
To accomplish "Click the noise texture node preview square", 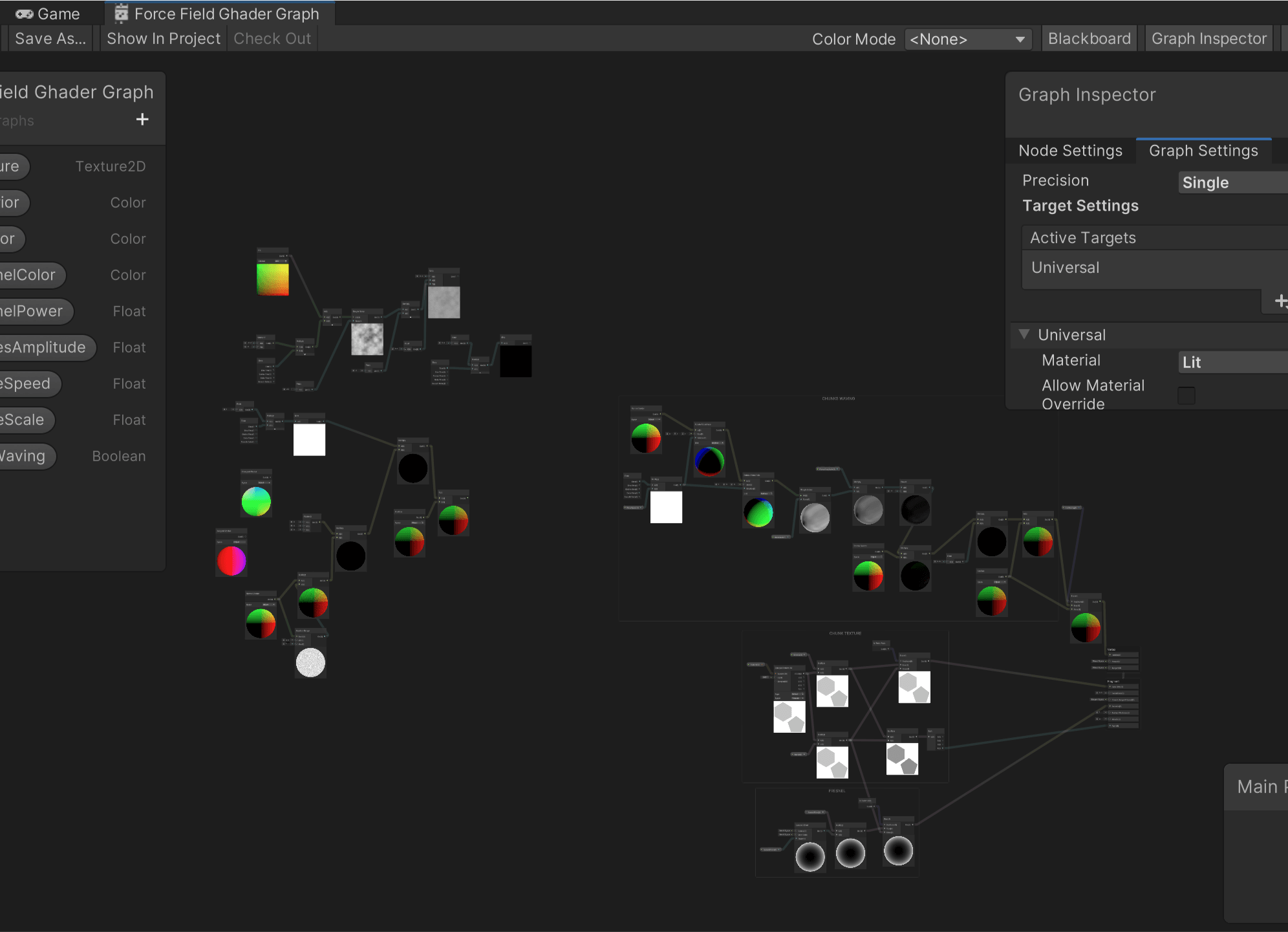I will point(367,339).
